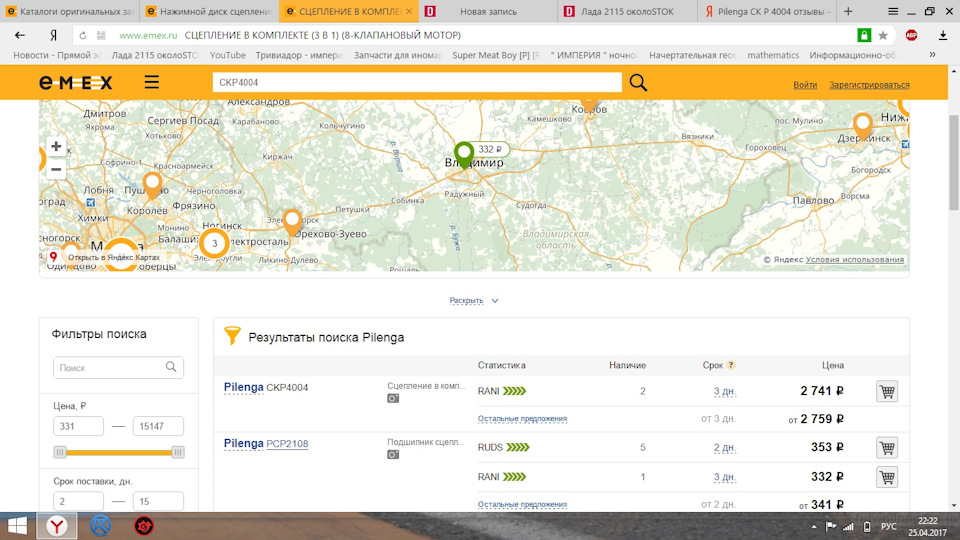Add RANI 332 ₽ offer to cart
The width and height of the screenshot is (960, 540).
pos(887,477)
